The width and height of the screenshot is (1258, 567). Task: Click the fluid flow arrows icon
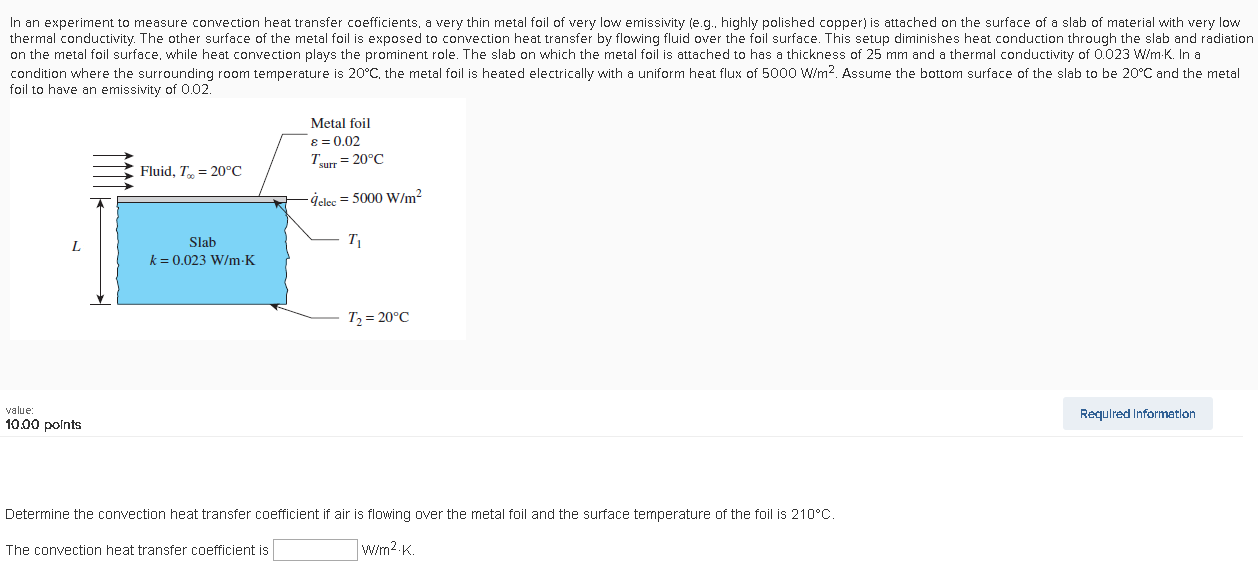pyautogui.click(x=113, y=170)
